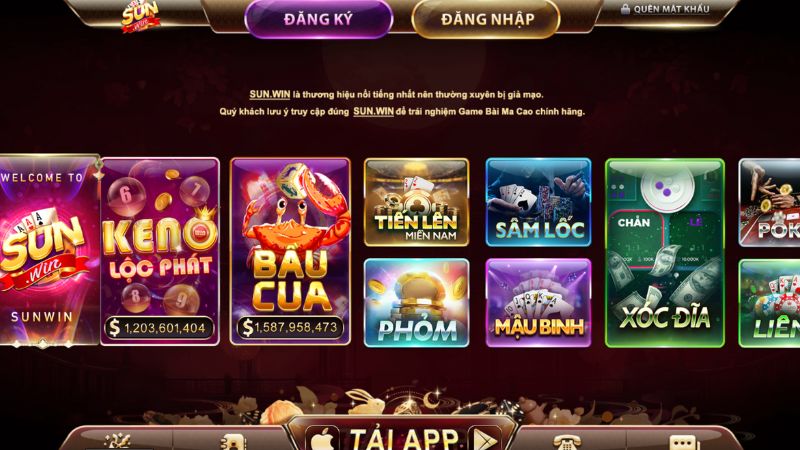Click the Đăng Ký register button
This screenshot has height=450, width=800.
(x=318, y=19)
